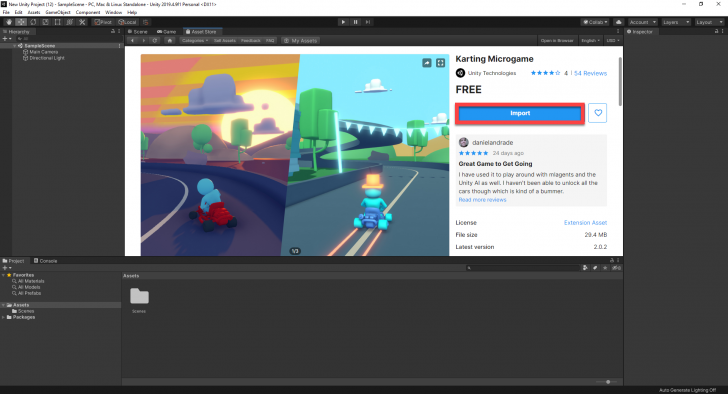
Task: Select Main Camera in the Hierarchy
Action: click(44, 52)
